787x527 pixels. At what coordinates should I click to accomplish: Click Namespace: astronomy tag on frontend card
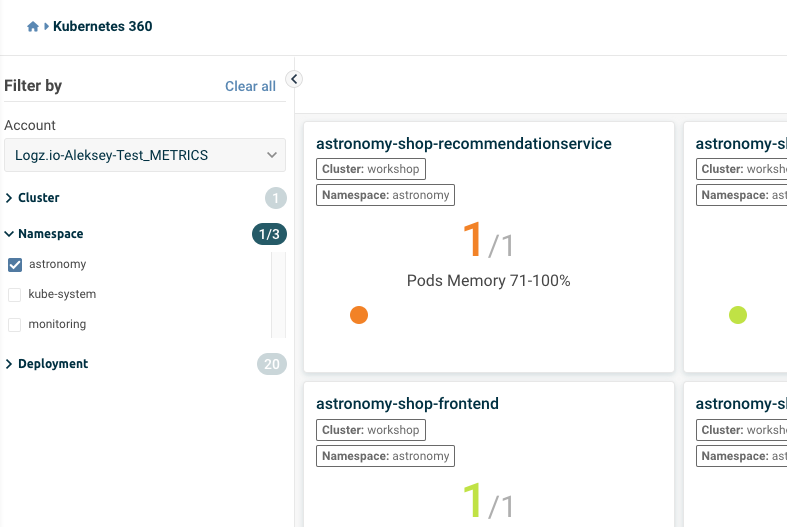click(385, 456)
